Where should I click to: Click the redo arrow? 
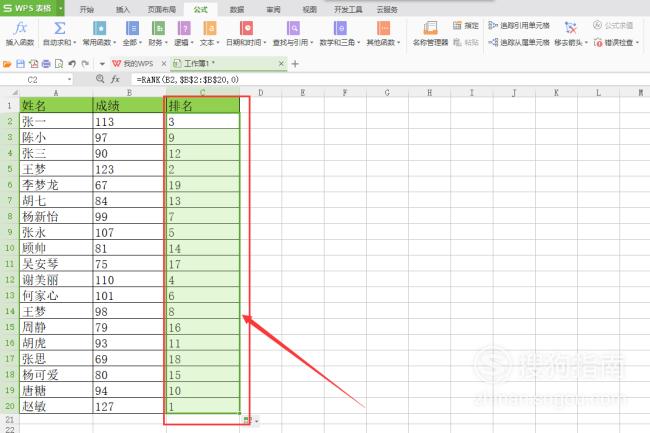pyautogui.click(x=85, y=64)
